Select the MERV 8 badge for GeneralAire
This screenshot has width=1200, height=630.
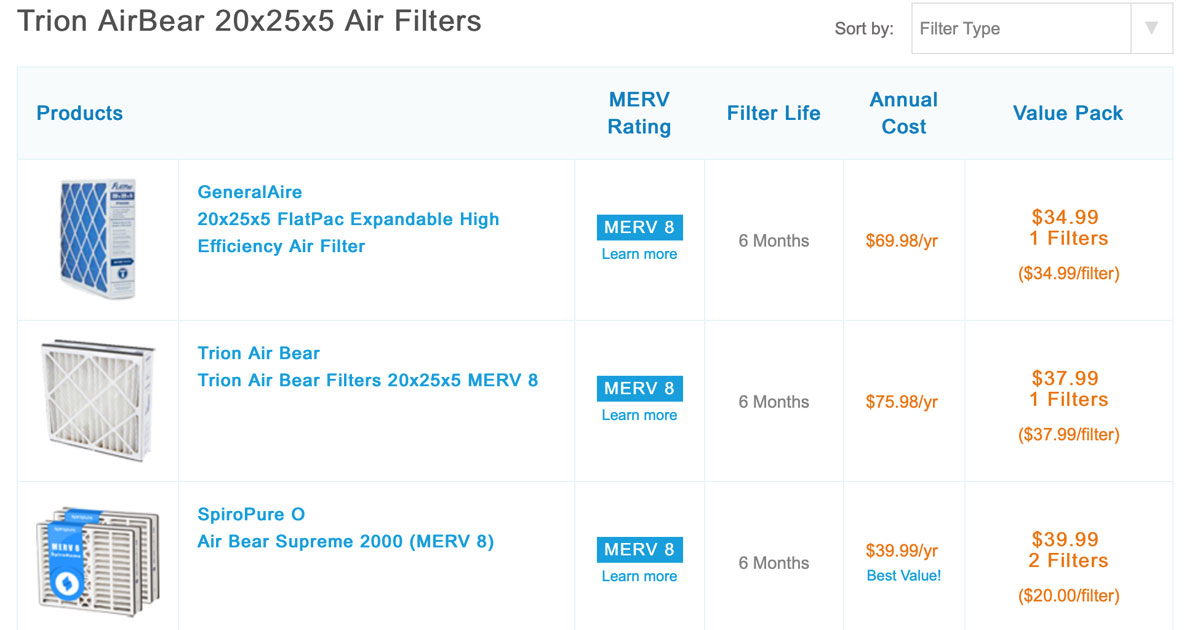click(x=639, y=227)
